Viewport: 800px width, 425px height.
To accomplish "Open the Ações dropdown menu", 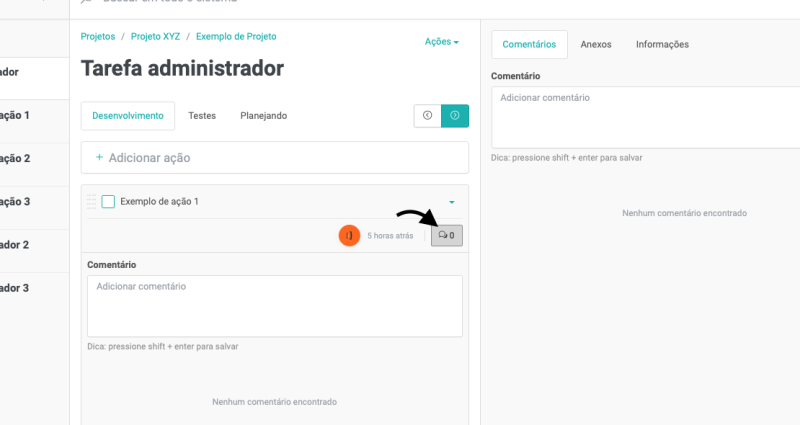I will [441, 42].
